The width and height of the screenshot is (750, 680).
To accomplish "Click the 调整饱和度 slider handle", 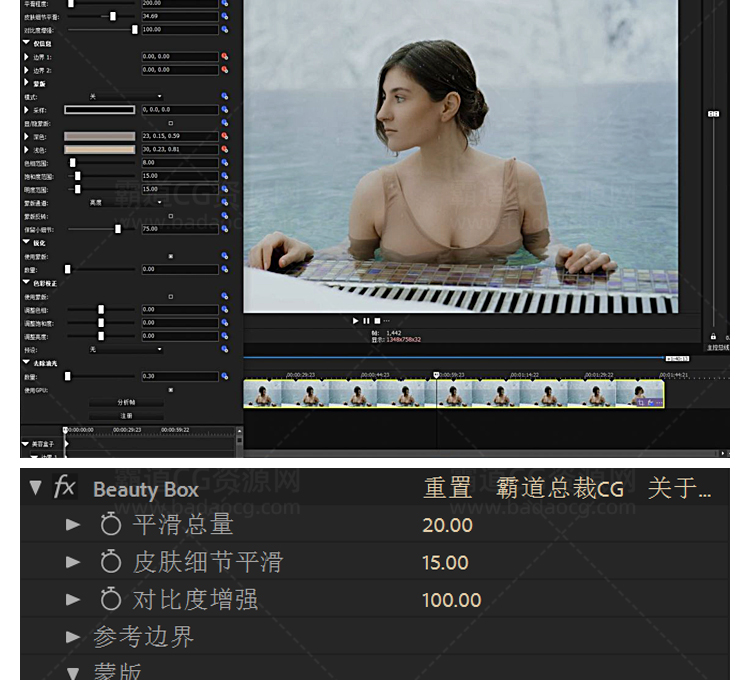I will [101, 323].
